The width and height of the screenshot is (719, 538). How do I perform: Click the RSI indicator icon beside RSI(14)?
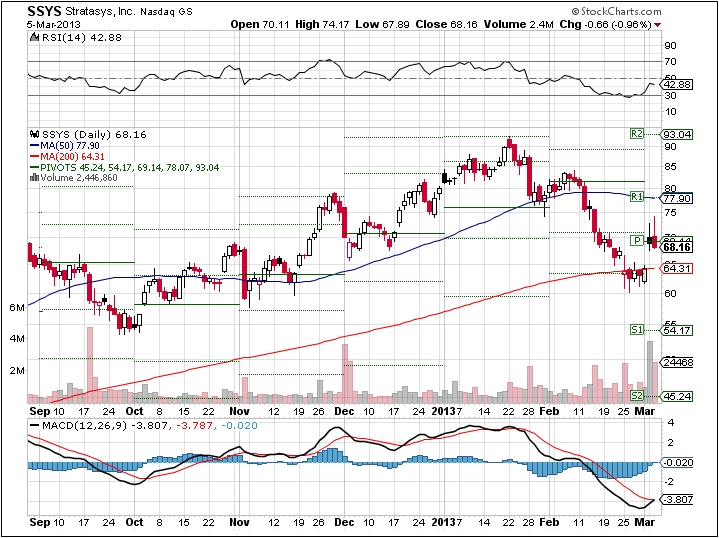click(x=34, y=38)
